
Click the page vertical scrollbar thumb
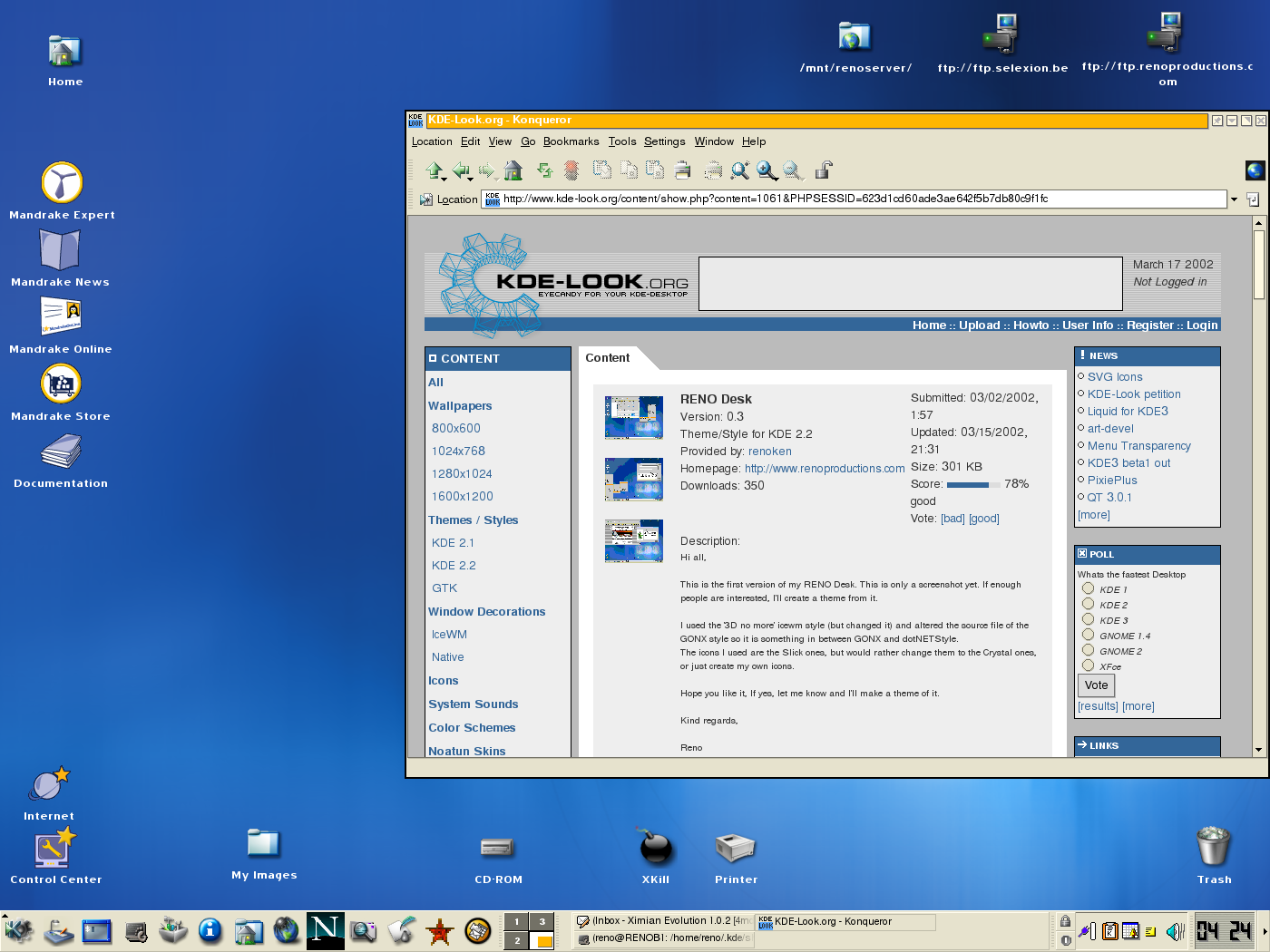point(1258,264)
